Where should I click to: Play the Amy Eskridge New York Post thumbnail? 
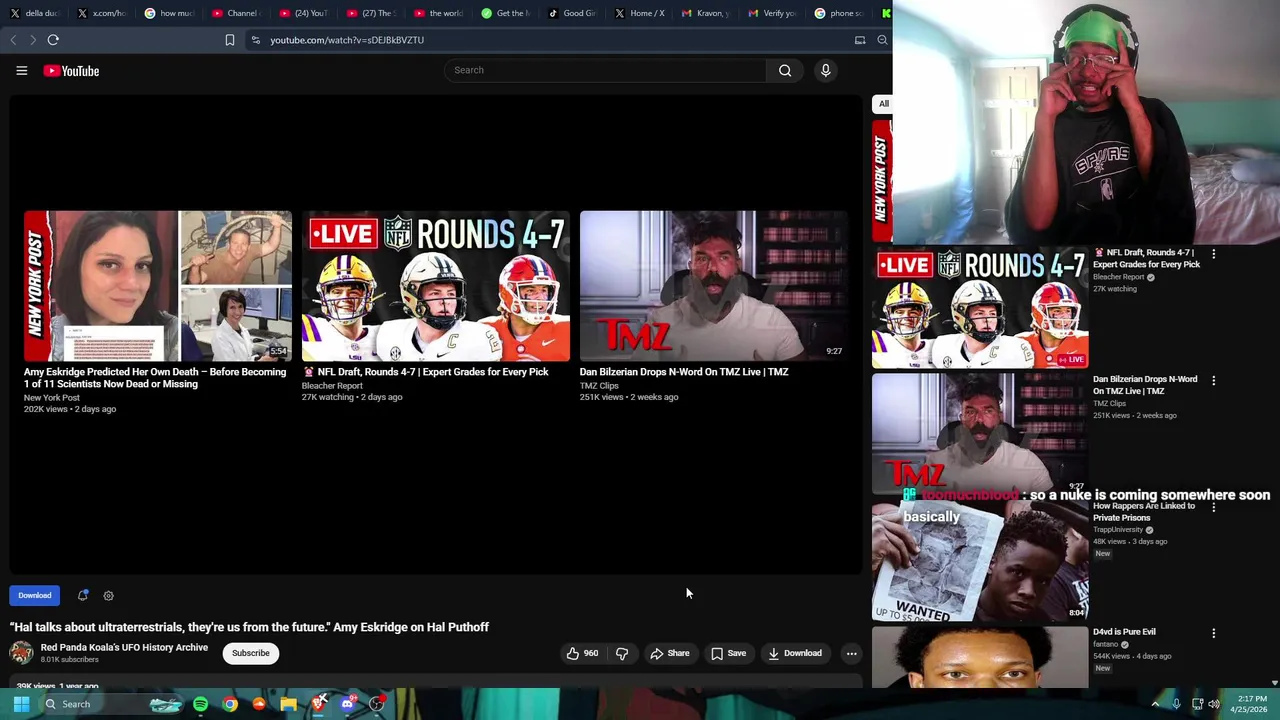coord(158,286)
